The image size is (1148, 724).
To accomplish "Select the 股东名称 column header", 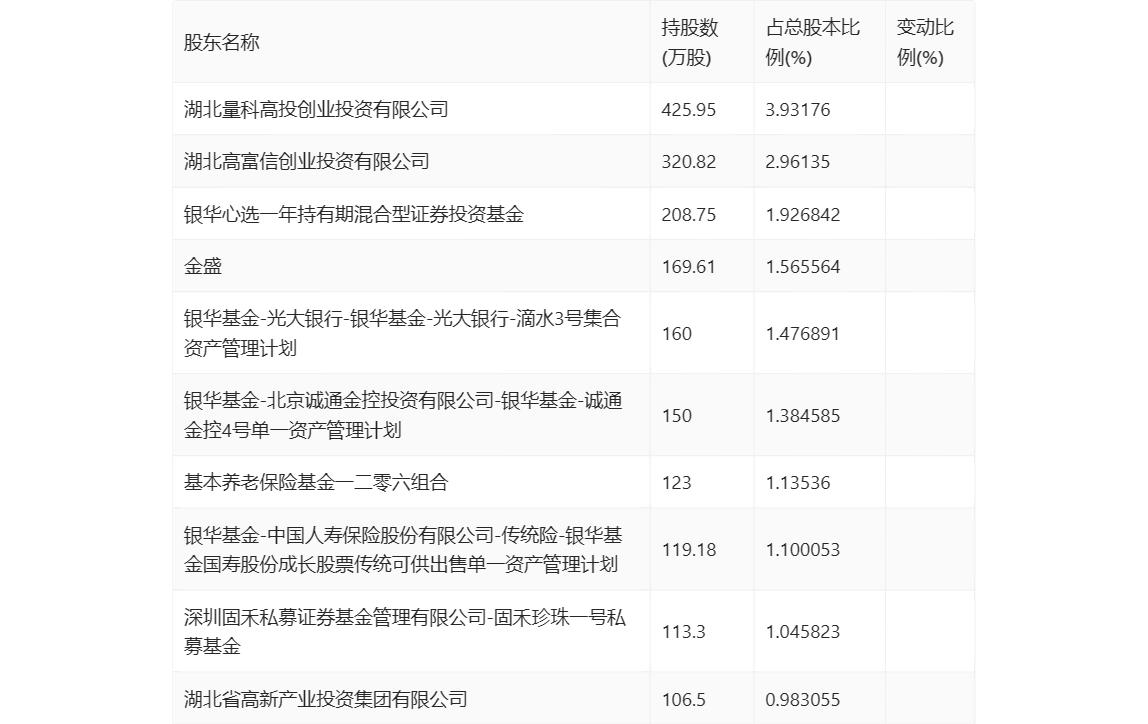I will [221, 42].
